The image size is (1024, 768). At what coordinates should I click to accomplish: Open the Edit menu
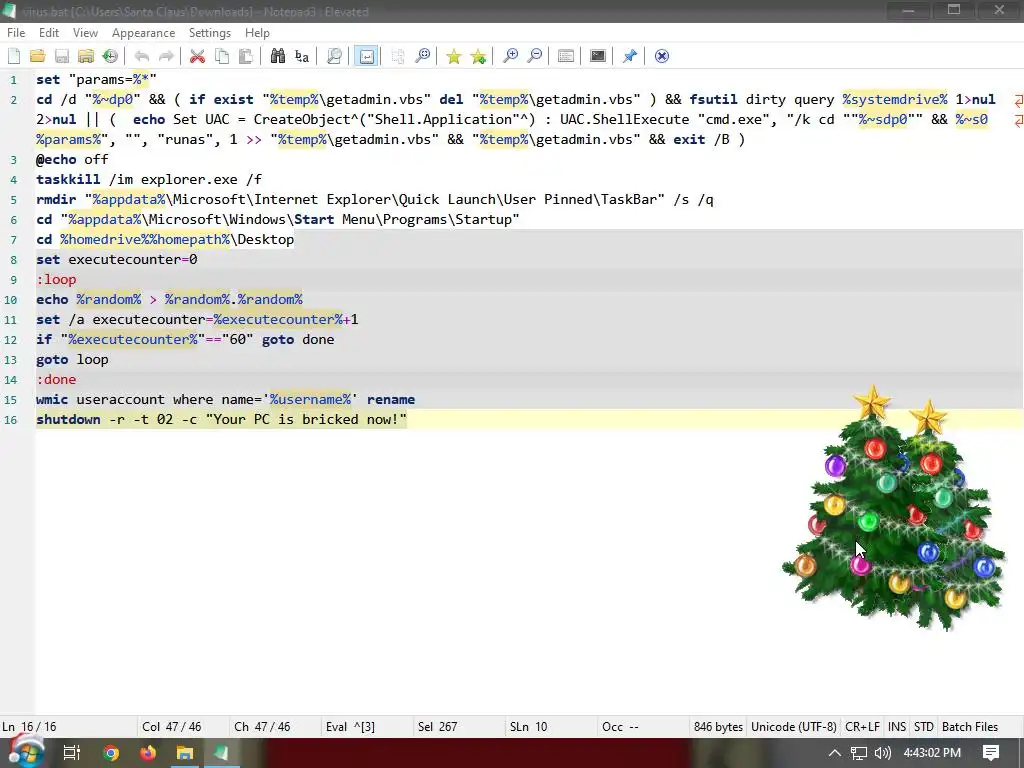pyautogui.click(x=49, y=33)
